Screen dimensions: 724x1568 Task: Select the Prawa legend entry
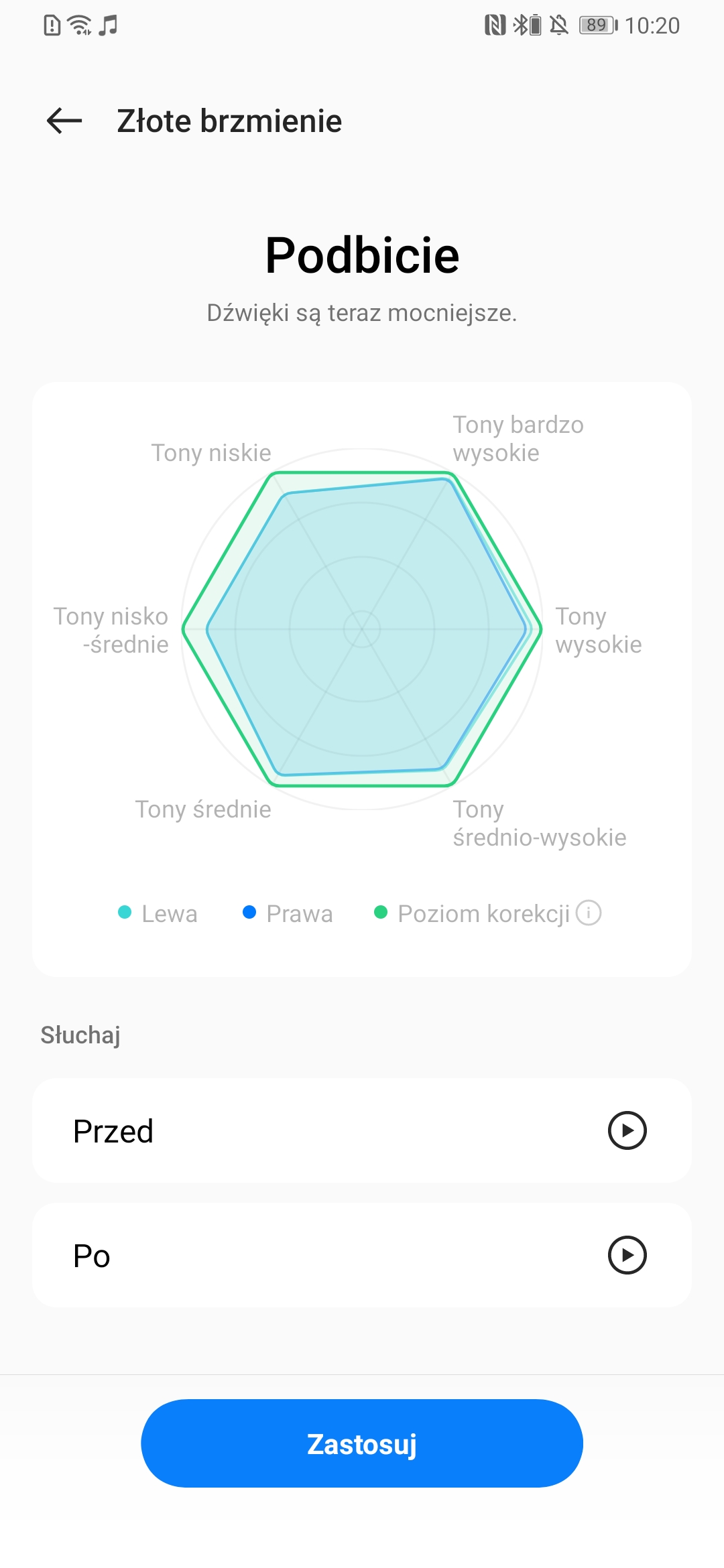(288, 913)
